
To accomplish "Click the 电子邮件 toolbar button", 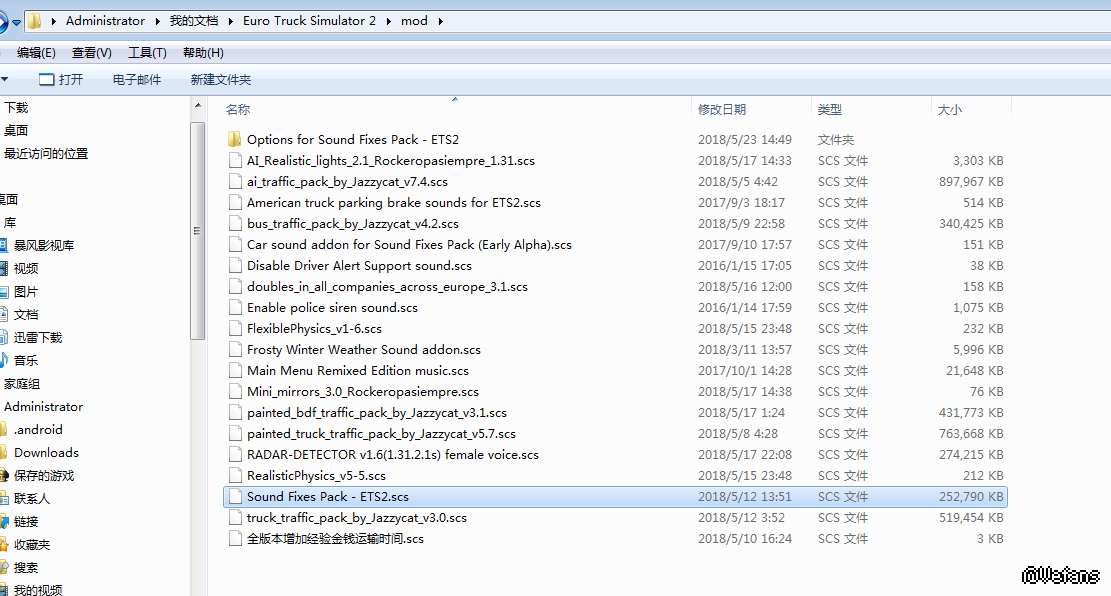I will point(137,80).
